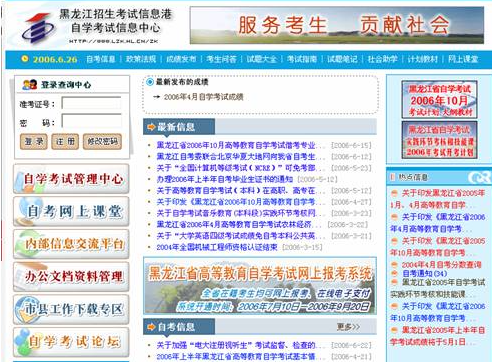Screen dimensions: 492x362
Task: Open 考生问答 in the navigation bar
Action: point(221,59)
